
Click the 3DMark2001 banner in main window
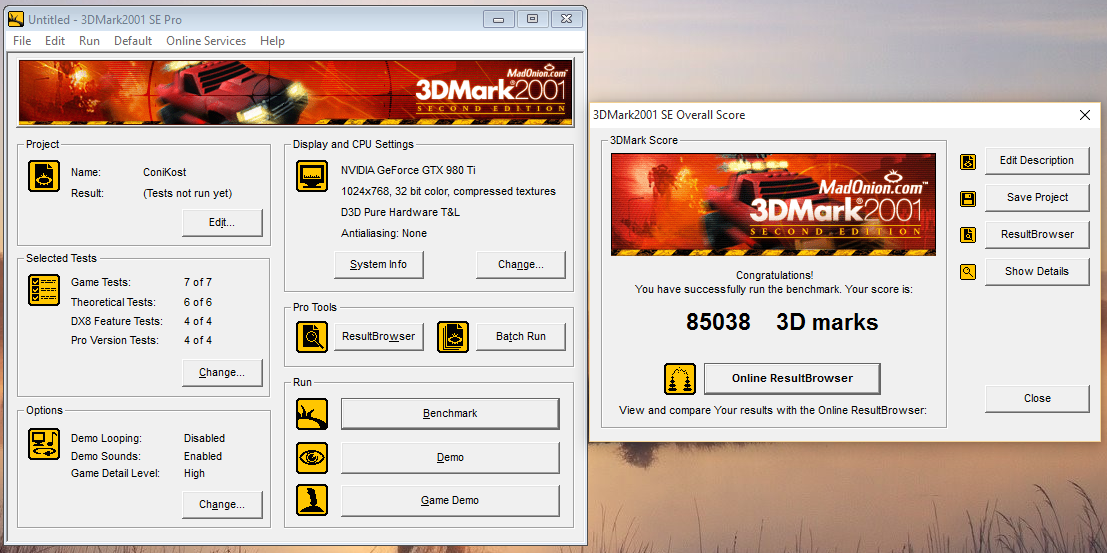295,92
